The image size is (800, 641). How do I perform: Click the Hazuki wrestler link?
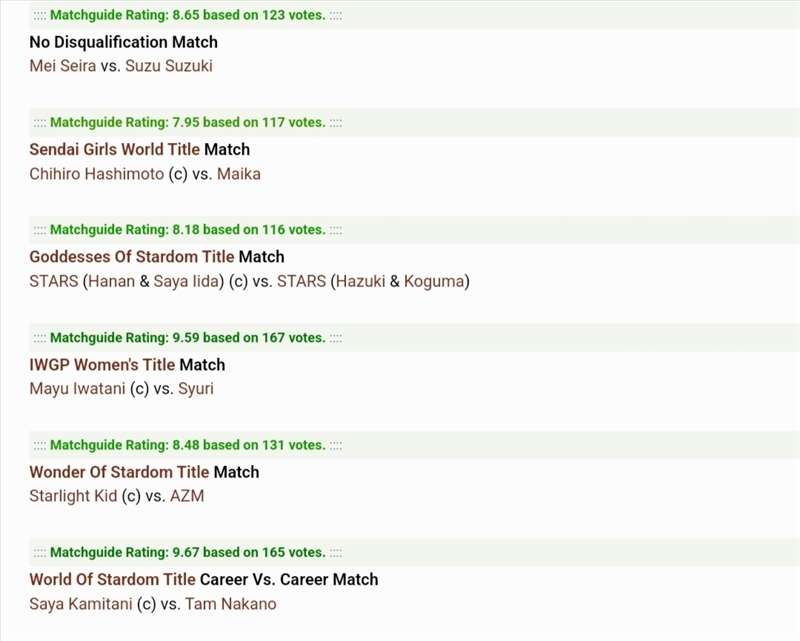[361, 281]
